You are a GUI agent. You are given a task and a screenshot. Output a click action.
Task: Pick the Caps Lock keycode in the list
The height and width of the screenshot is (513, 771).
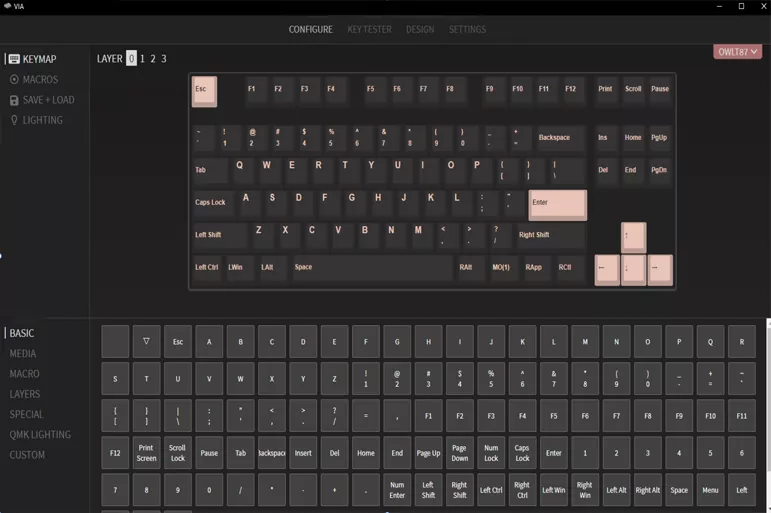pyautogui.click(x=523, y=453)
